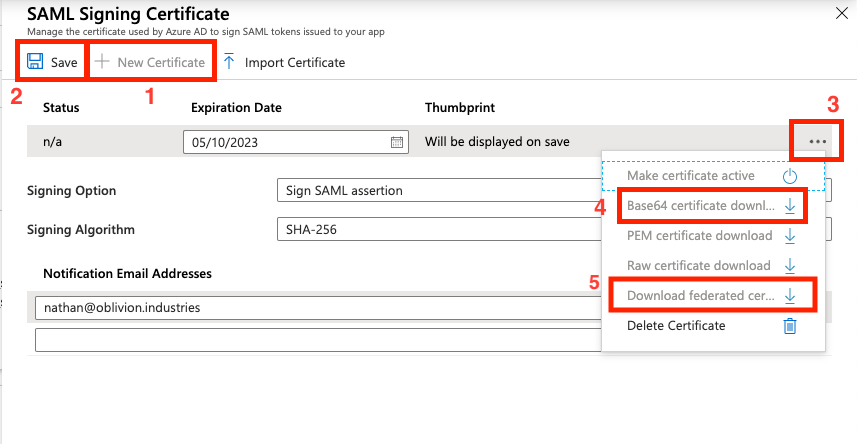Click the download arrow for PEM certificate
The image size is (857, 444).
click(790, 236)
